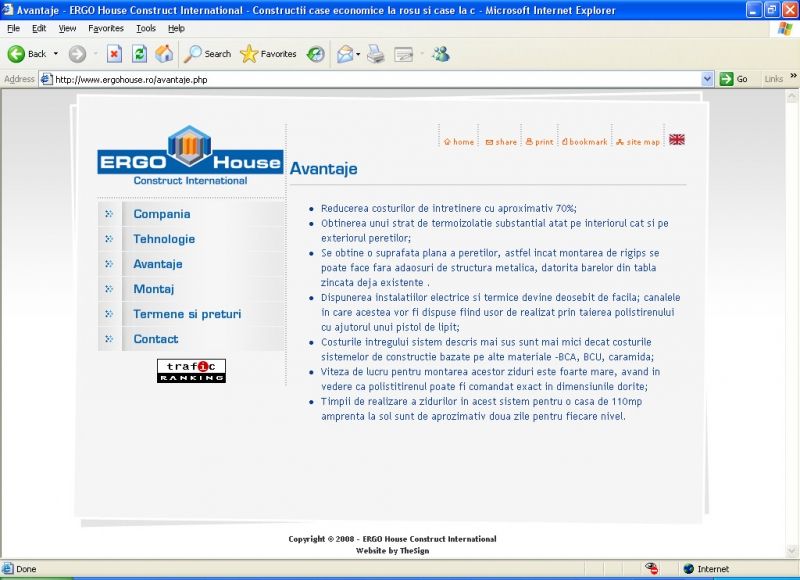Expand the address bar URL dropdown
The height and width of the screenshot is (580, 800).
707,79
